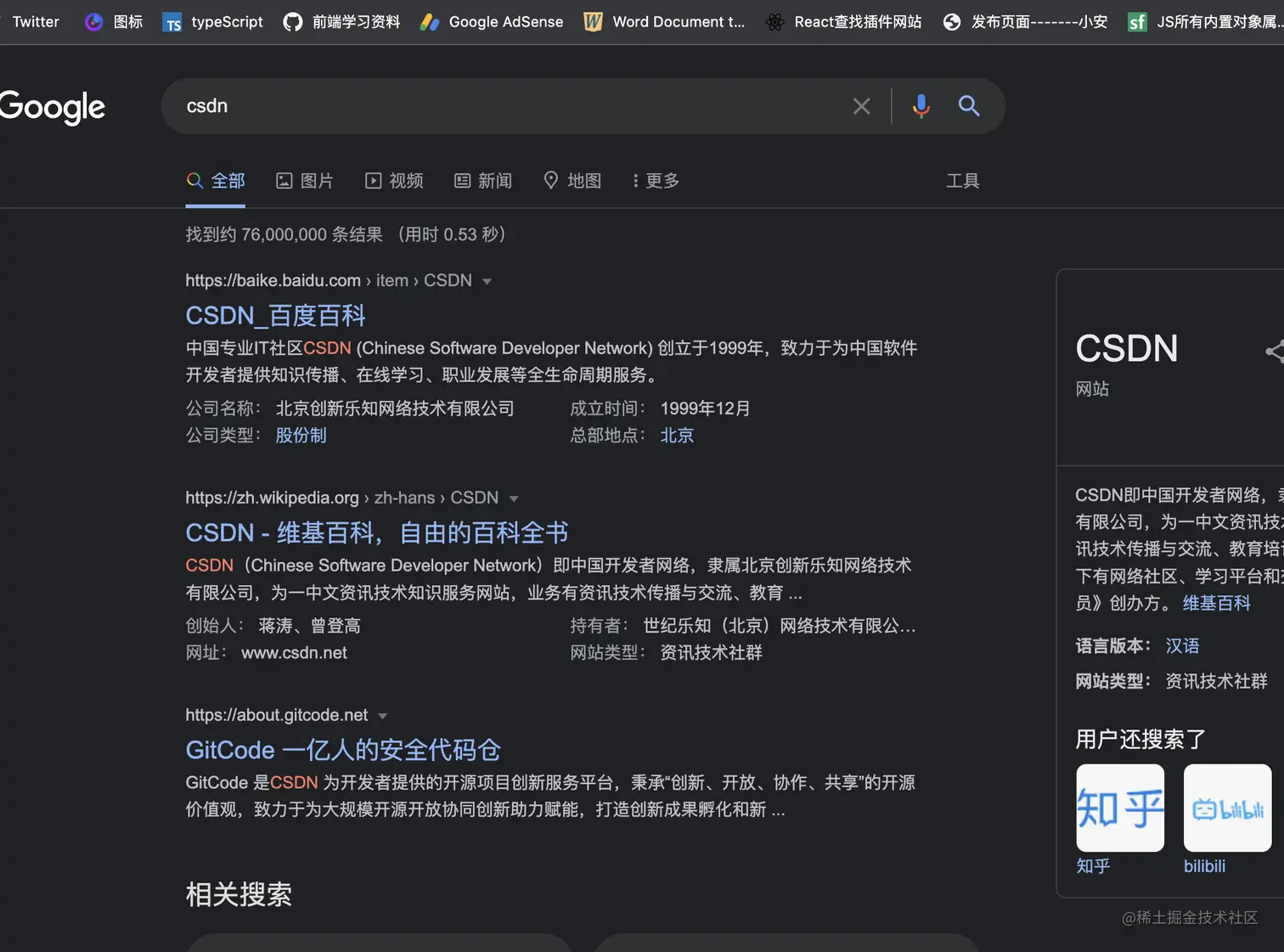Open the GitCode 一亿人的安全代码仓 result
1284x952 pixels.
tap(343, 750)
